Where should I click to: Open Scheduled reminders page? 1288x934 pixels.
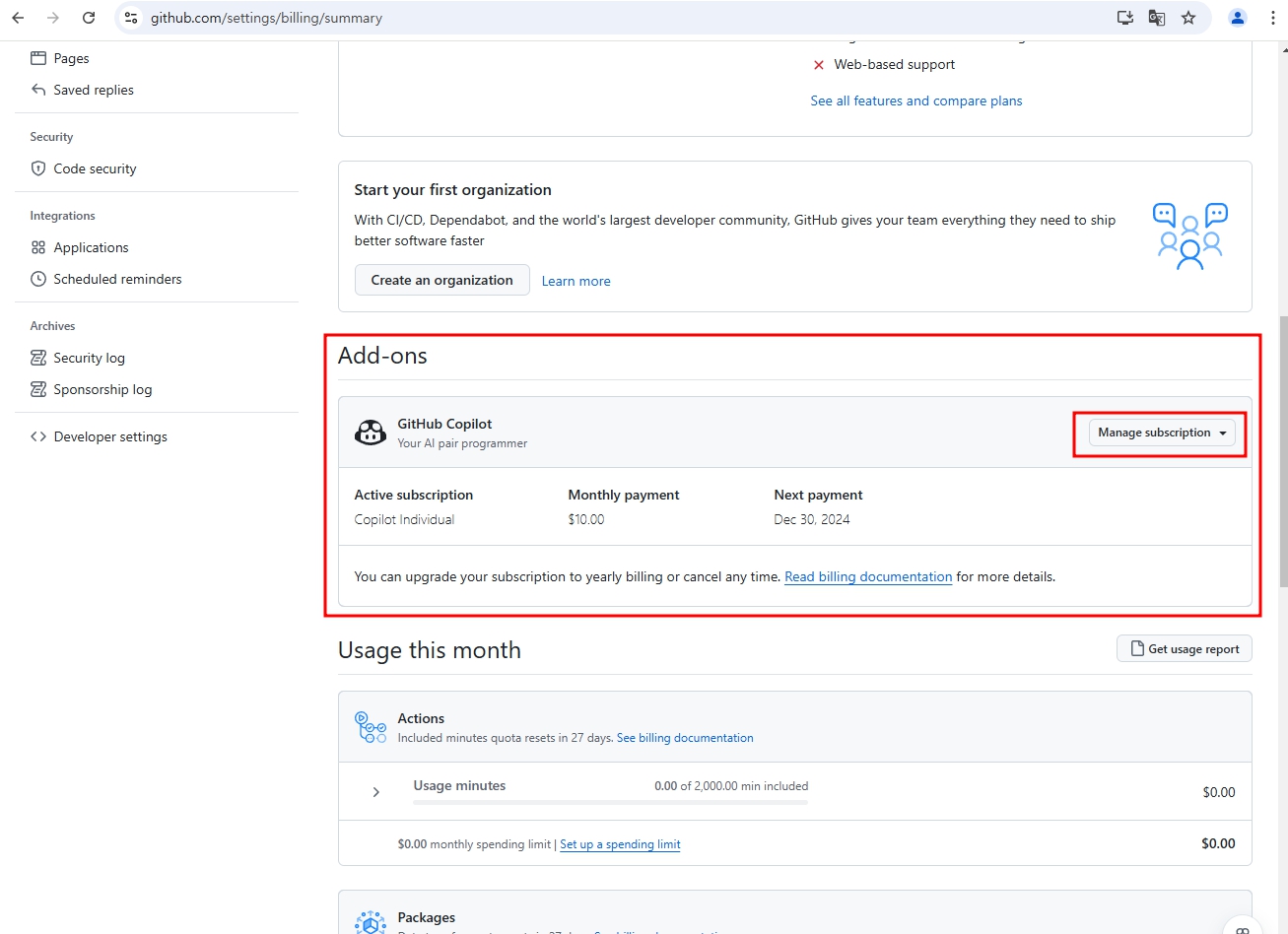117,279
